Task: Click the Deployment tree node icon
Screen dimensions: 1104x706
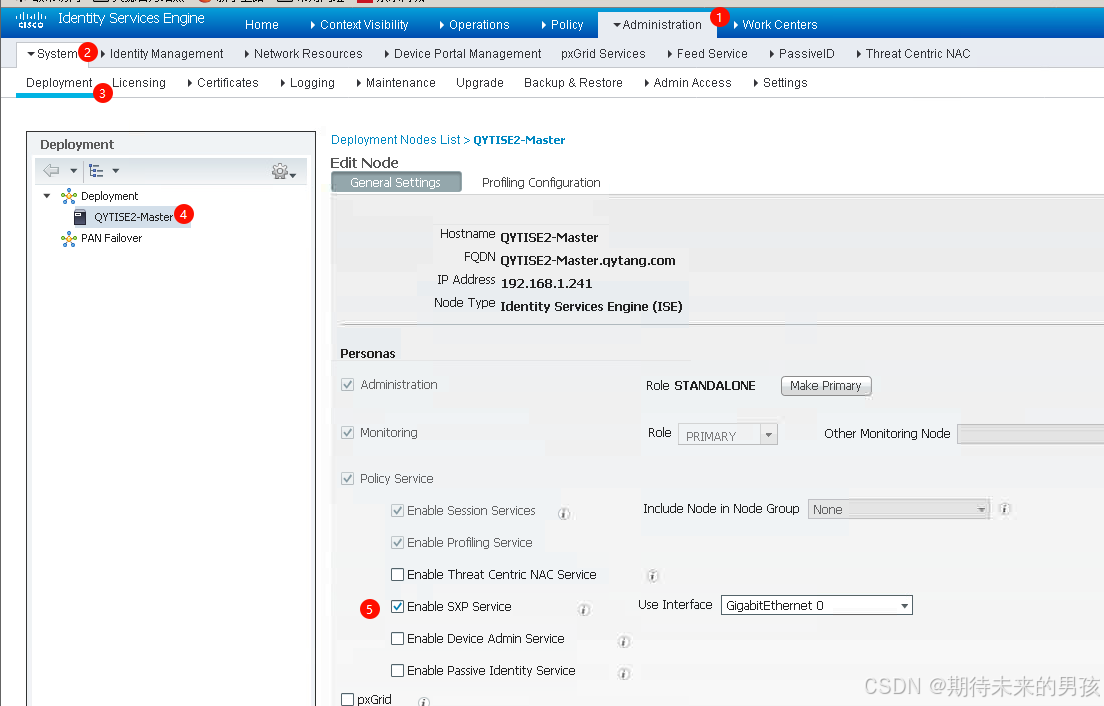Action: point(68,196)
